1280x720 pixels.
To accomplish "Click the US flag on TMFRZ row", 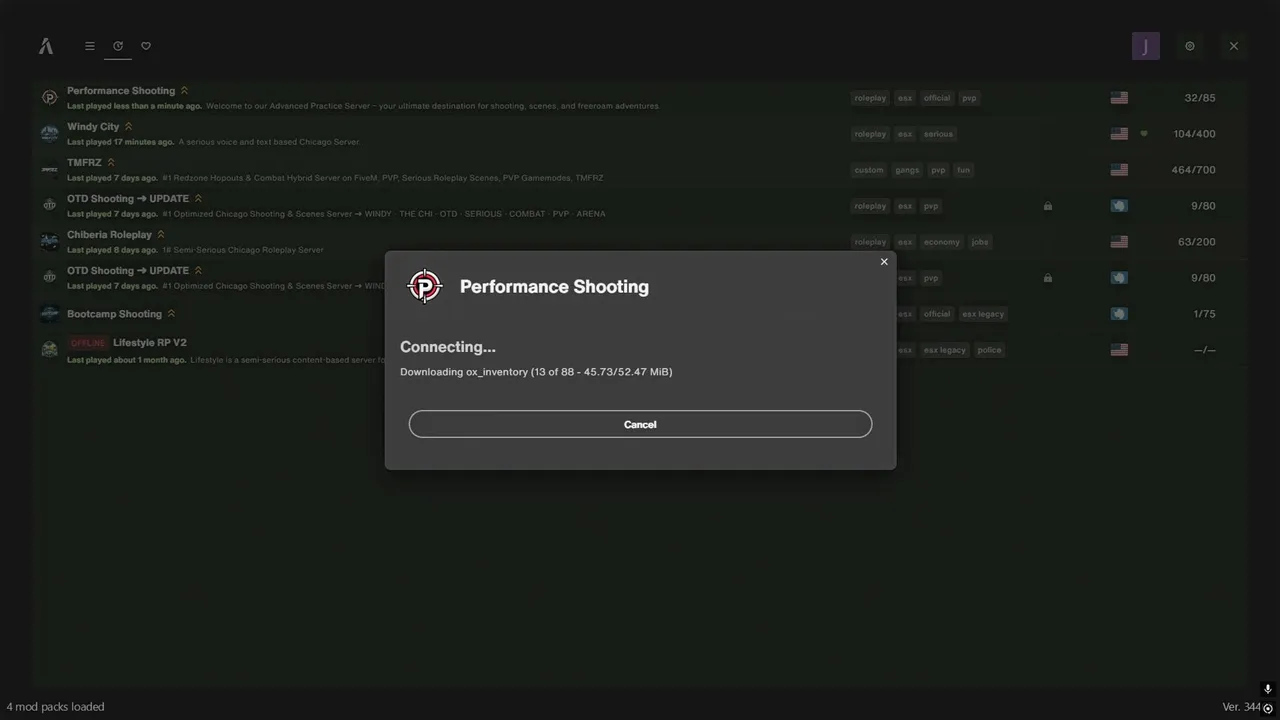I will click(x=1119, y=170).
